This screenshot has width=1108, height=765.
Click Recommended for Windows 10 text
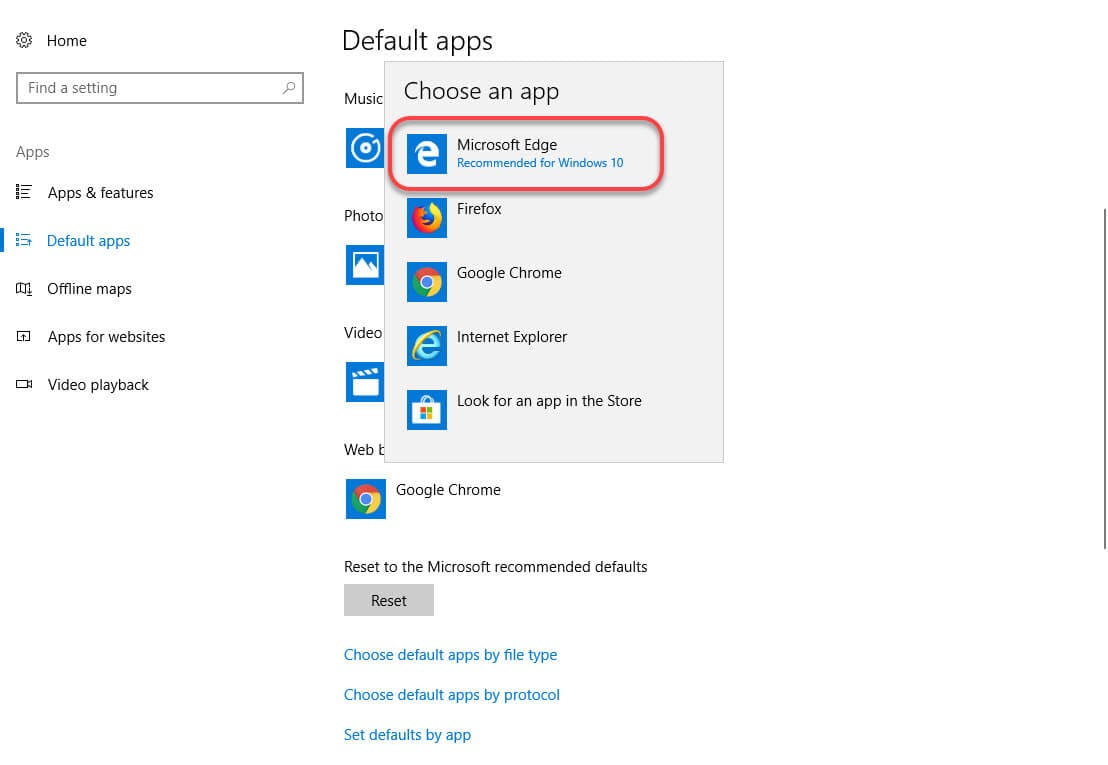pos(540,163)
